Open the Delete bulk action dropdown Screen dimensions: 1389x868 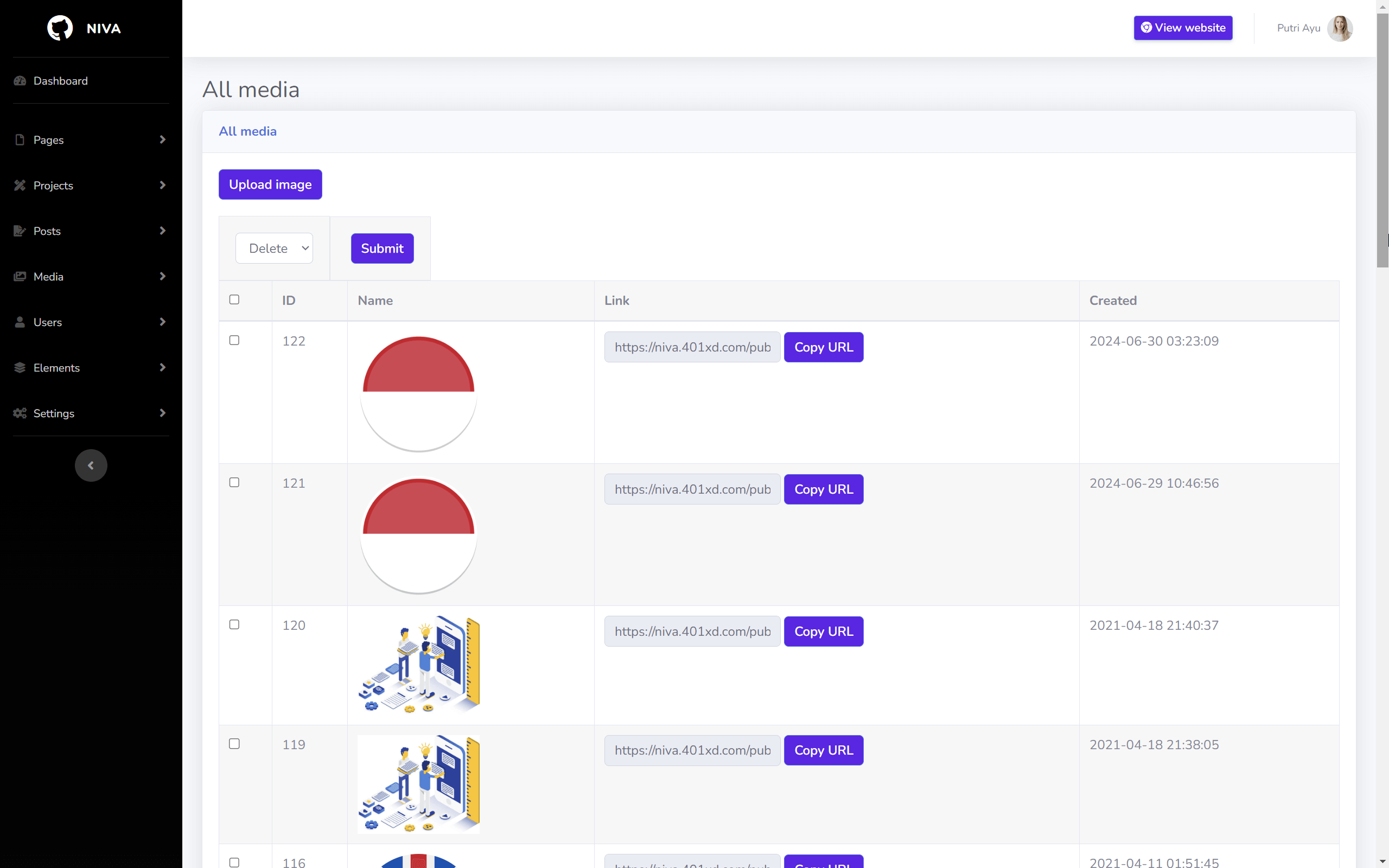275,248
